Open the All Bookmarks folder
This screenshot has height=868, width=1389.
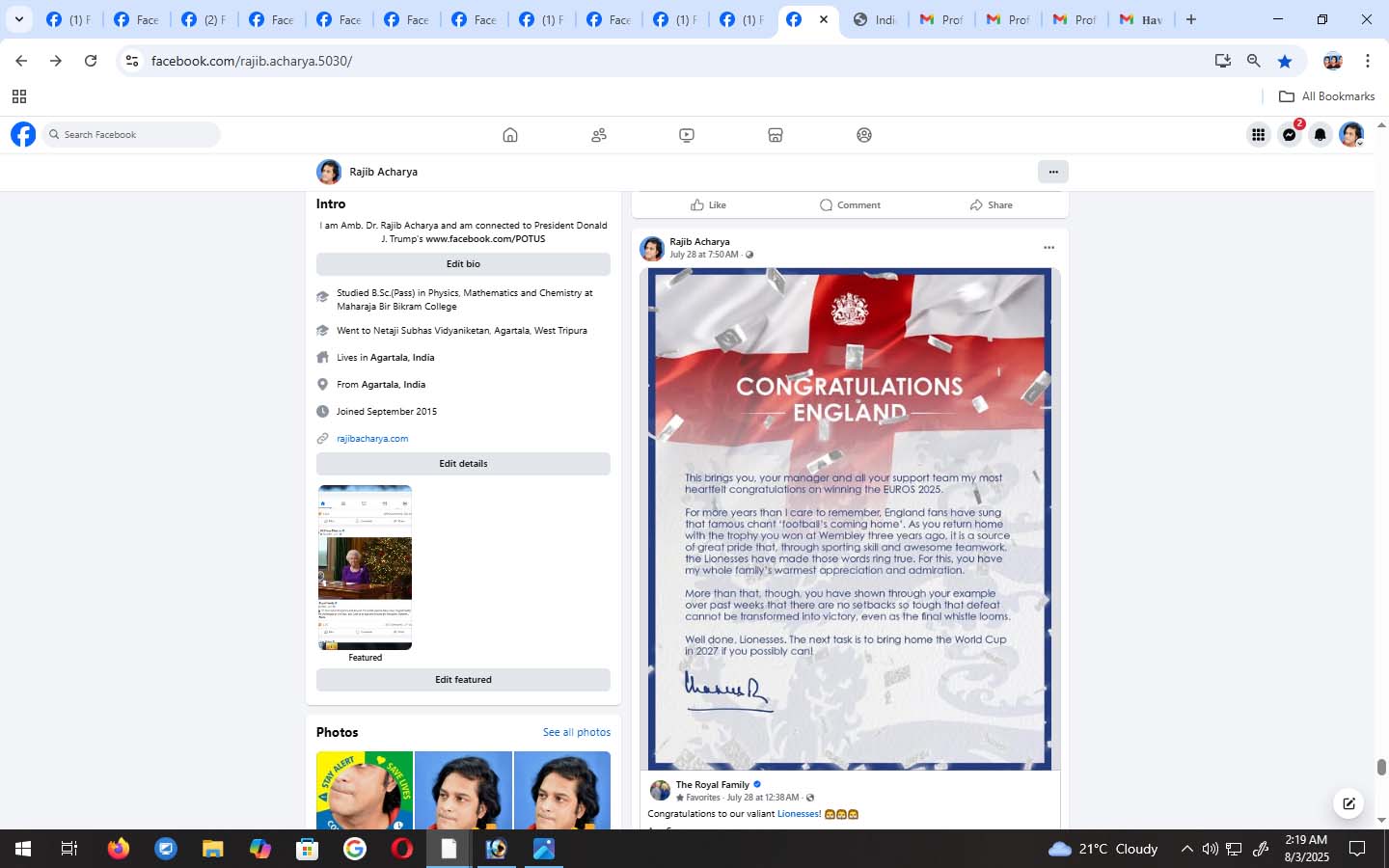point(1326,96)
